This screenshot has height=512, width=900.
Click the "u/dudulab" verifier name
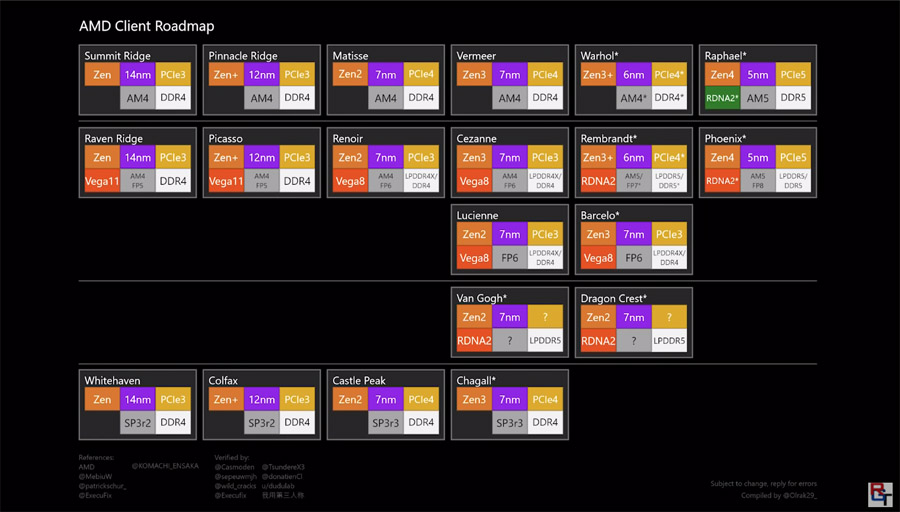pos(278,486)
